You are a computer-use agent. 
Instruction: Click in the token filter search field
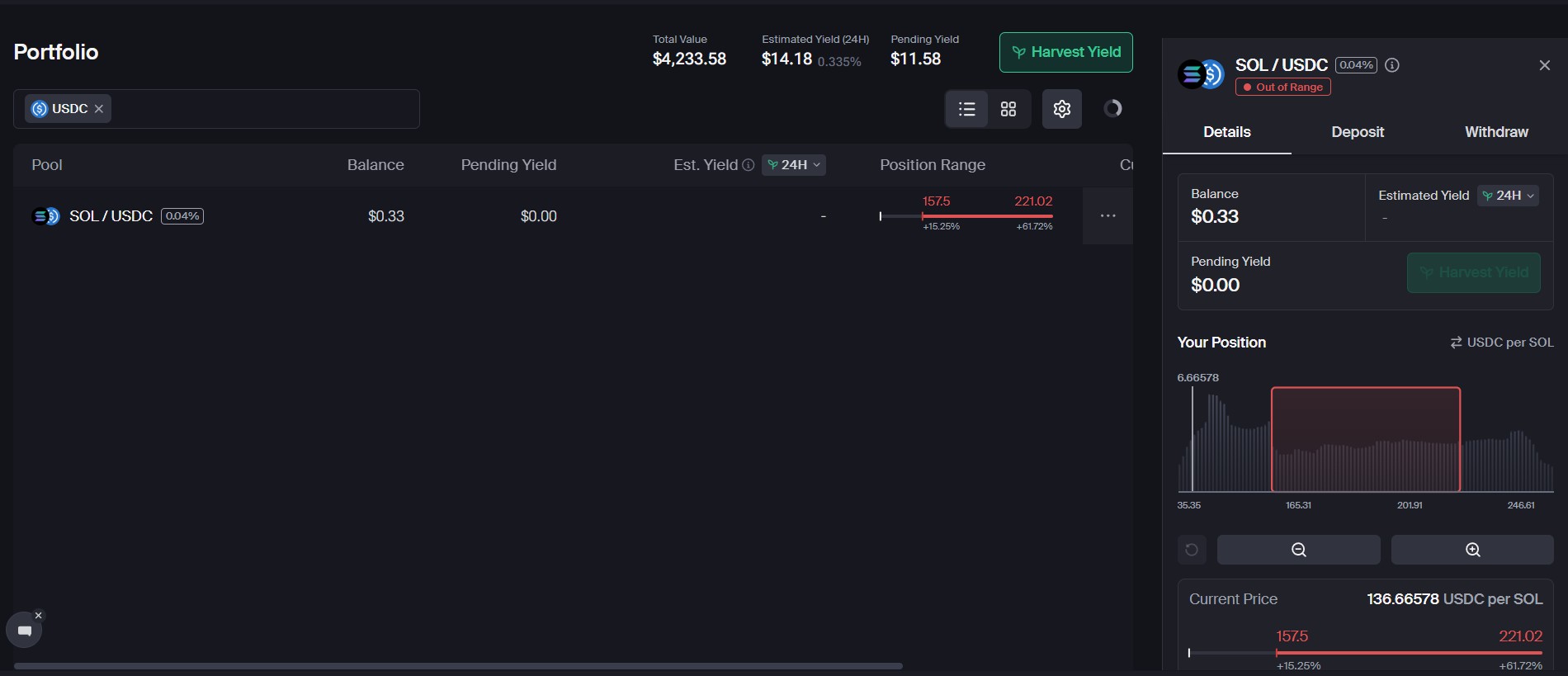264,109
